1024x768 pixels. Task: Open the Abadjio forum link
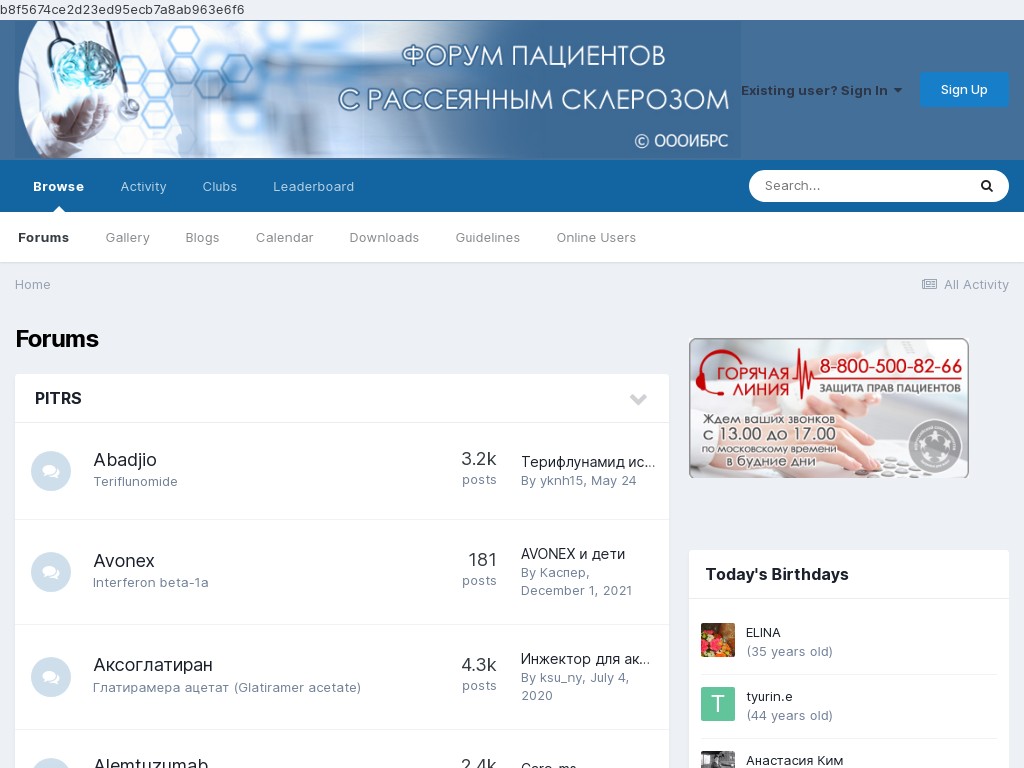point(125,460)
